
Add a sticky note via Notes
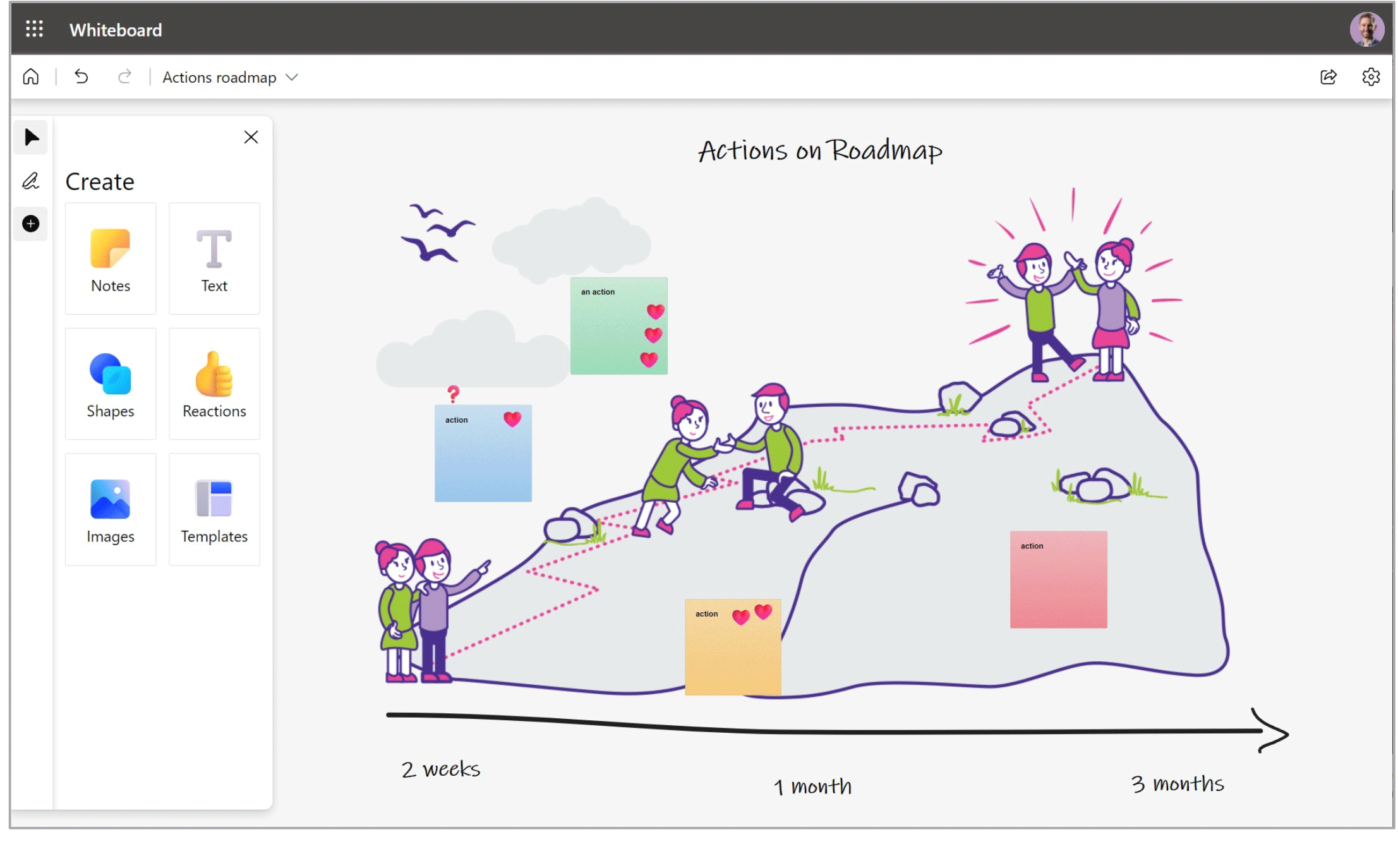click(111, 258)
